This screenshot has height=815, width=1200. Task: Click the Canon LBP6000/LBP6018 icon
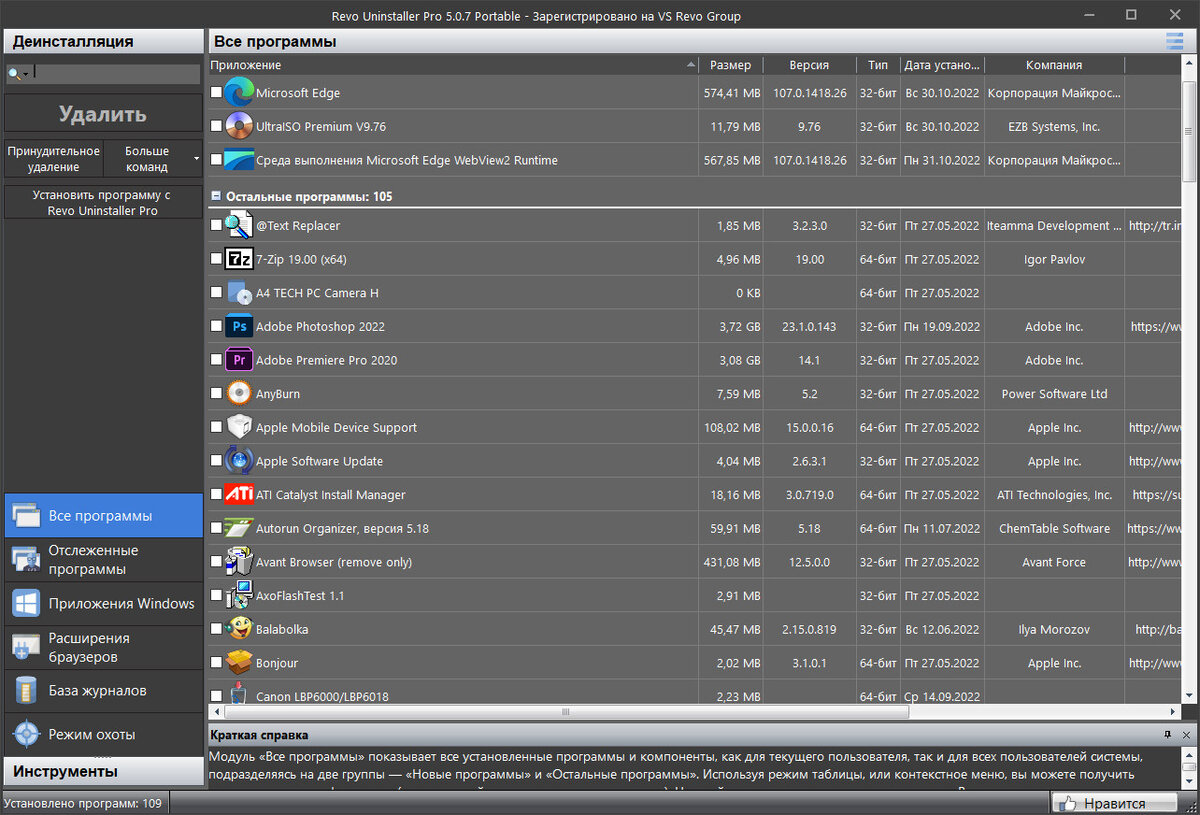[x=239, y=694]
